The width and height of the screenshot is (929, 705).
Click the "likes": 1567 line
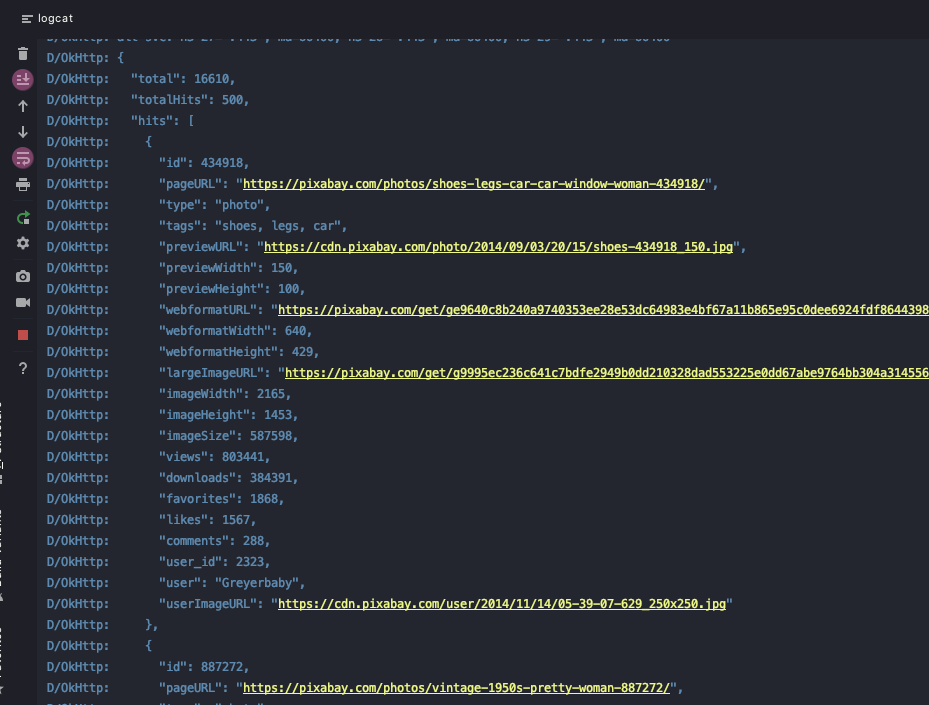point(207,520)
